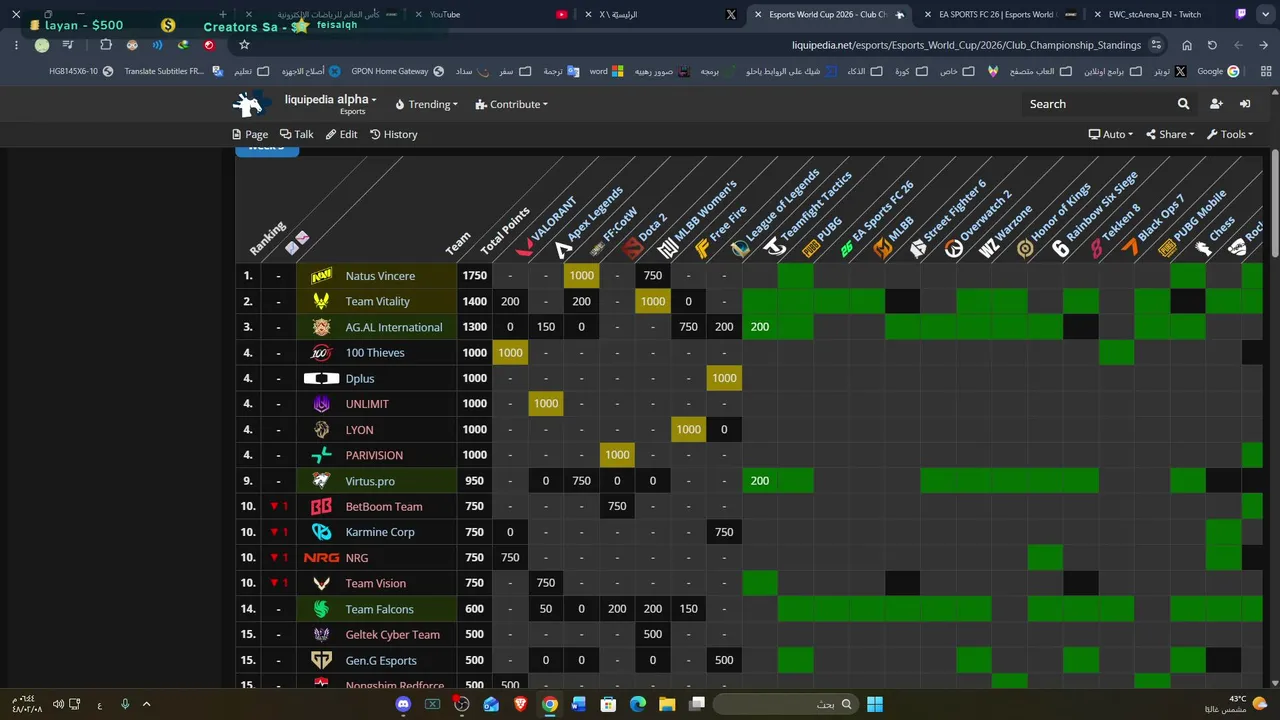The width and height of the screenshot is (1280, 720).
Task: Click the address bar URL
Action: click(966, 45)
